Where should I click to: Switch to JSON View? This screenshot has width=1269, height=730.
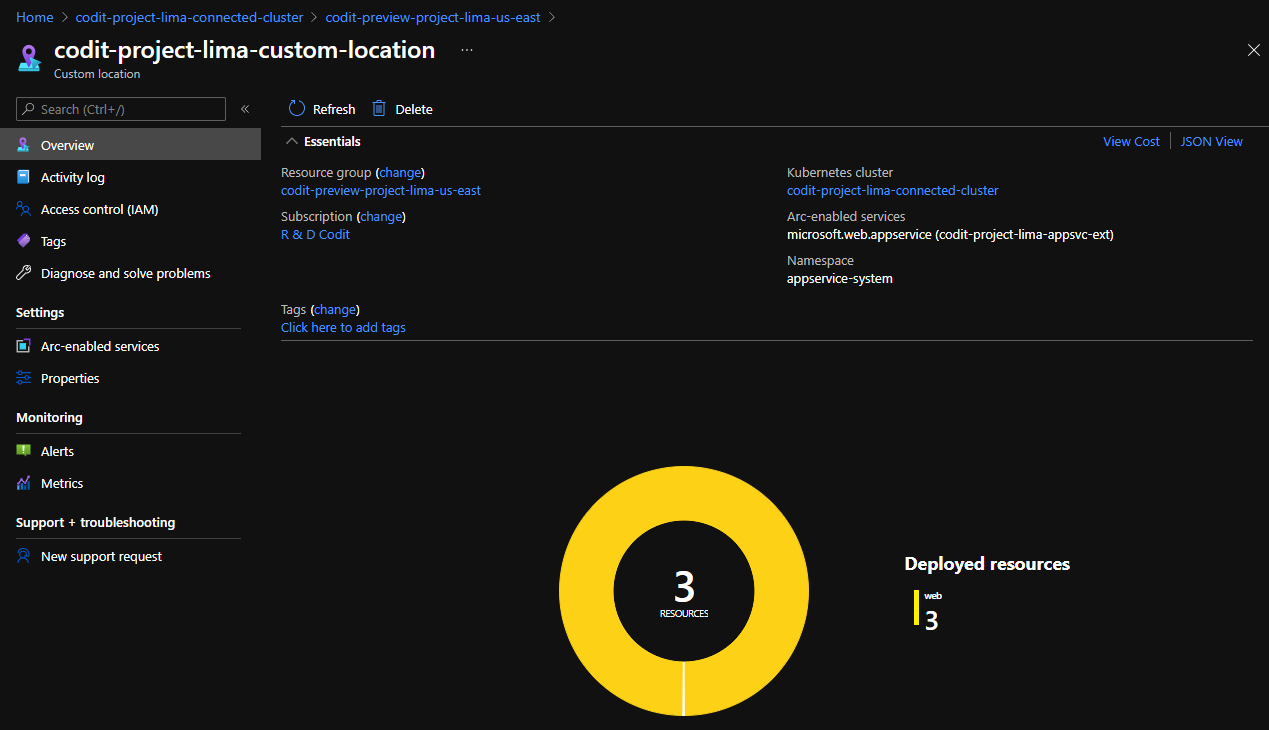1210,141
